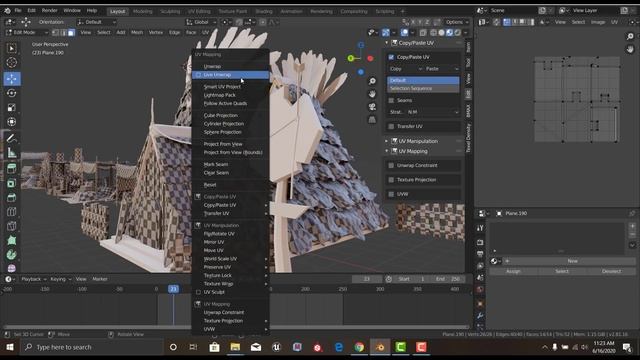Select the Select Box tool
This screenshot has width=640, height=360.
pyautogui.click(x=11, y=48)
